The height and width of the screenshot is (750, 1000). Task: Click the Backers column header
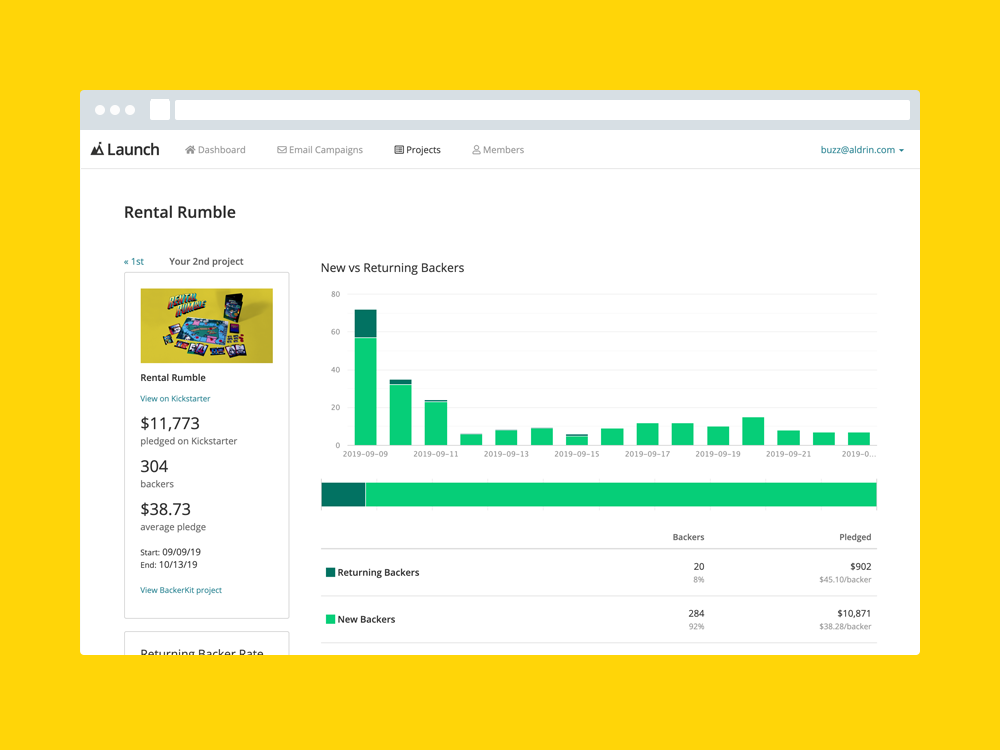coord(688,537)
